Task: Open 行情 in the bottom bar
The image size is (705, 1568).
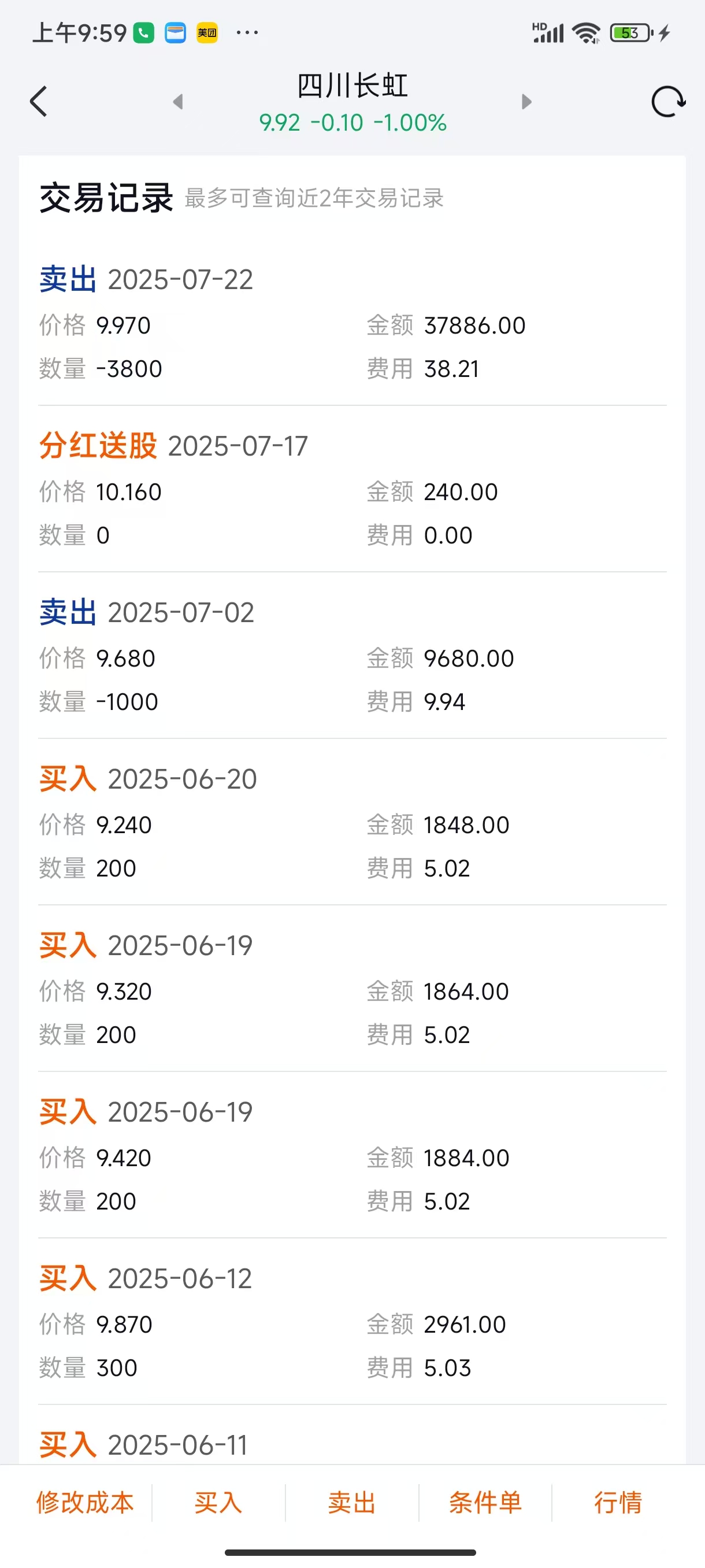Action: pos(618,1502)
